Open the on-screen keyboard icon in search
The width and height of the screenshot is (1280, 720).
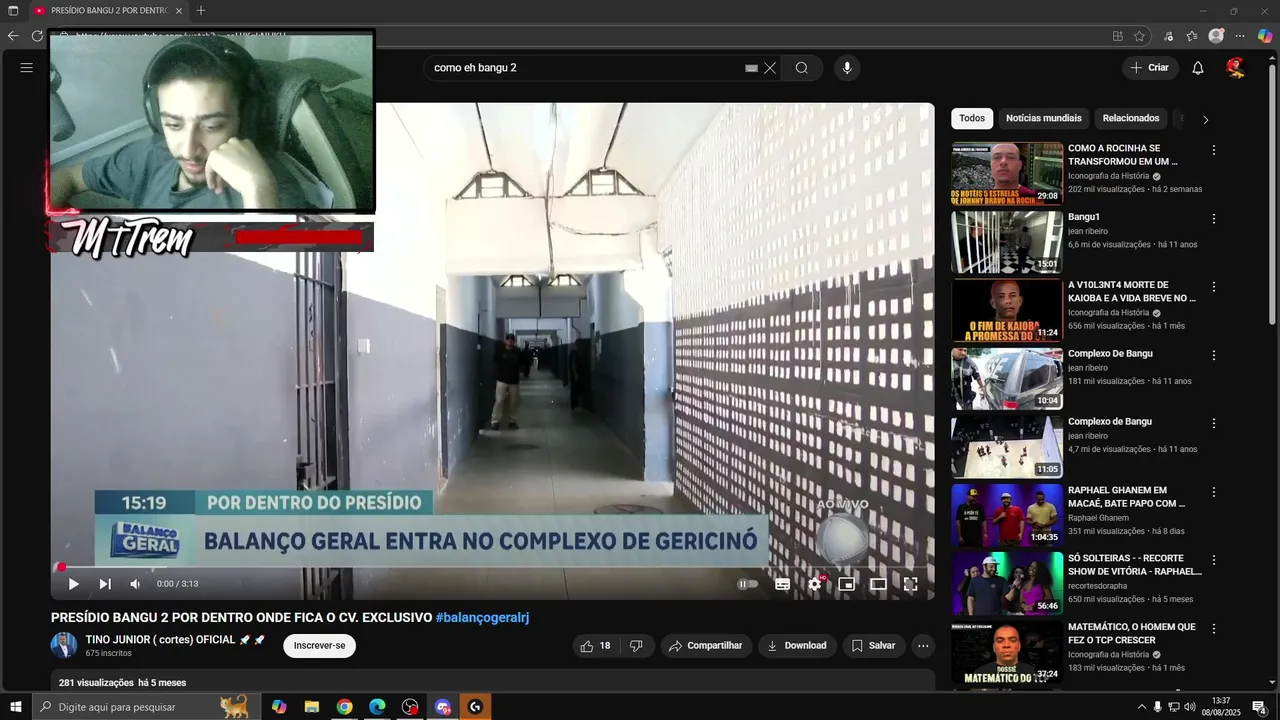751,68
